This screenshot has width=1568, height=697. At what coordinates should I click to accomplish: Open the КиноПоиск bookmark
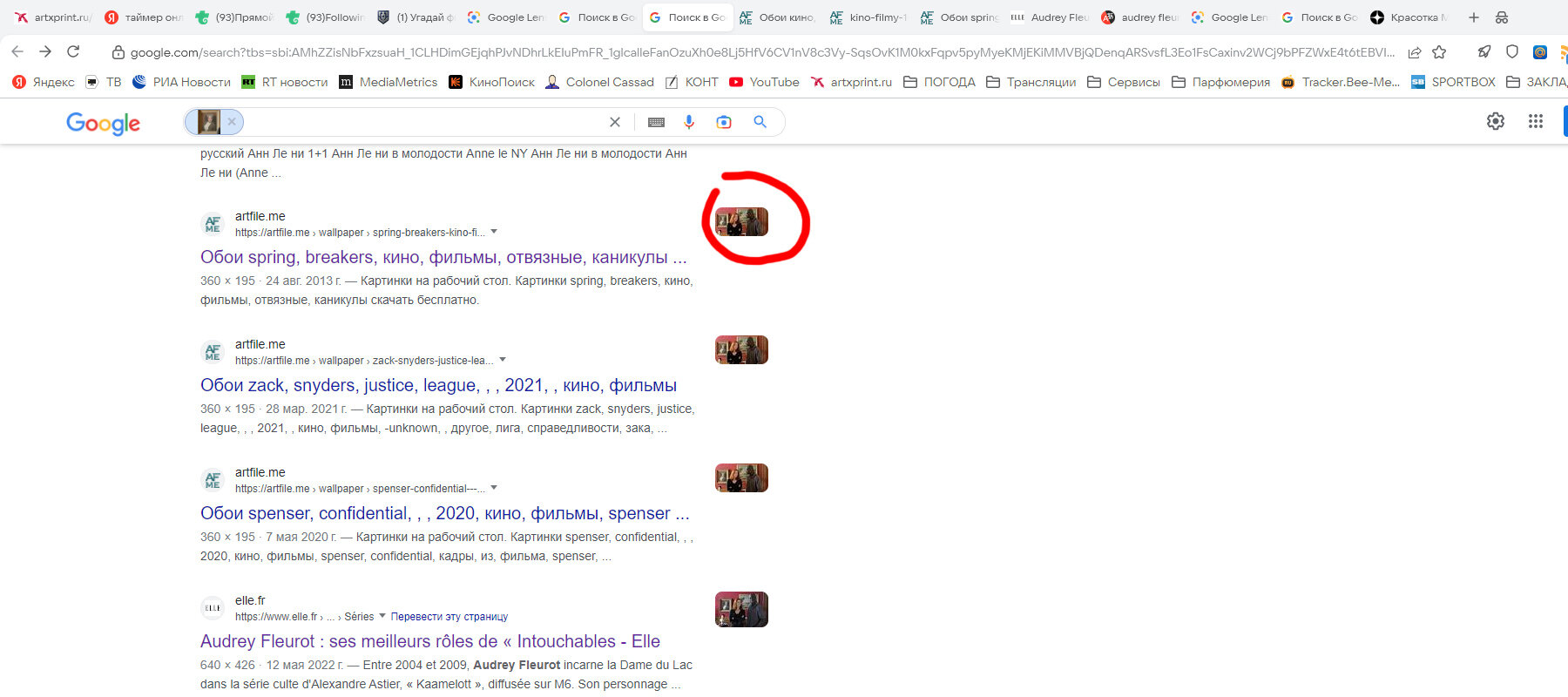(x=491, y=82)
